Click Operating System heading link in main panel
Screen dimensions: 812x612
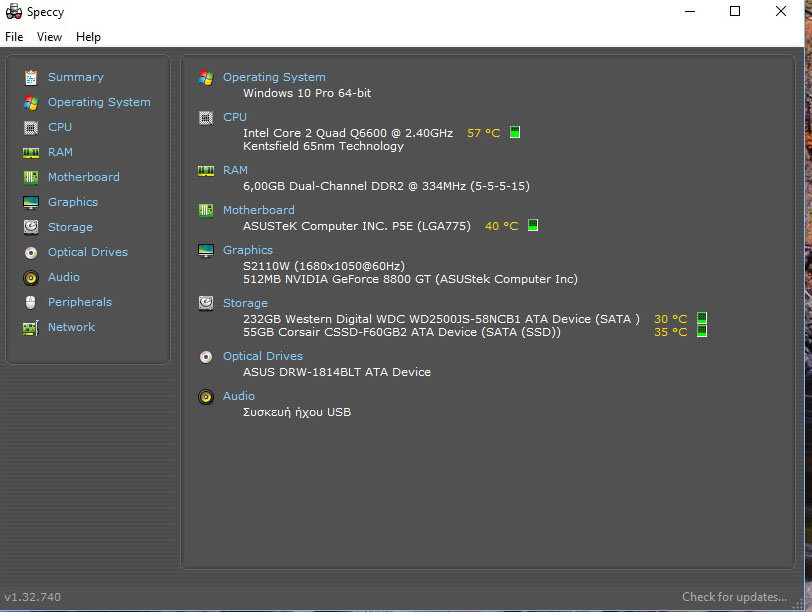pyautogui.click(x=274, y=77)
